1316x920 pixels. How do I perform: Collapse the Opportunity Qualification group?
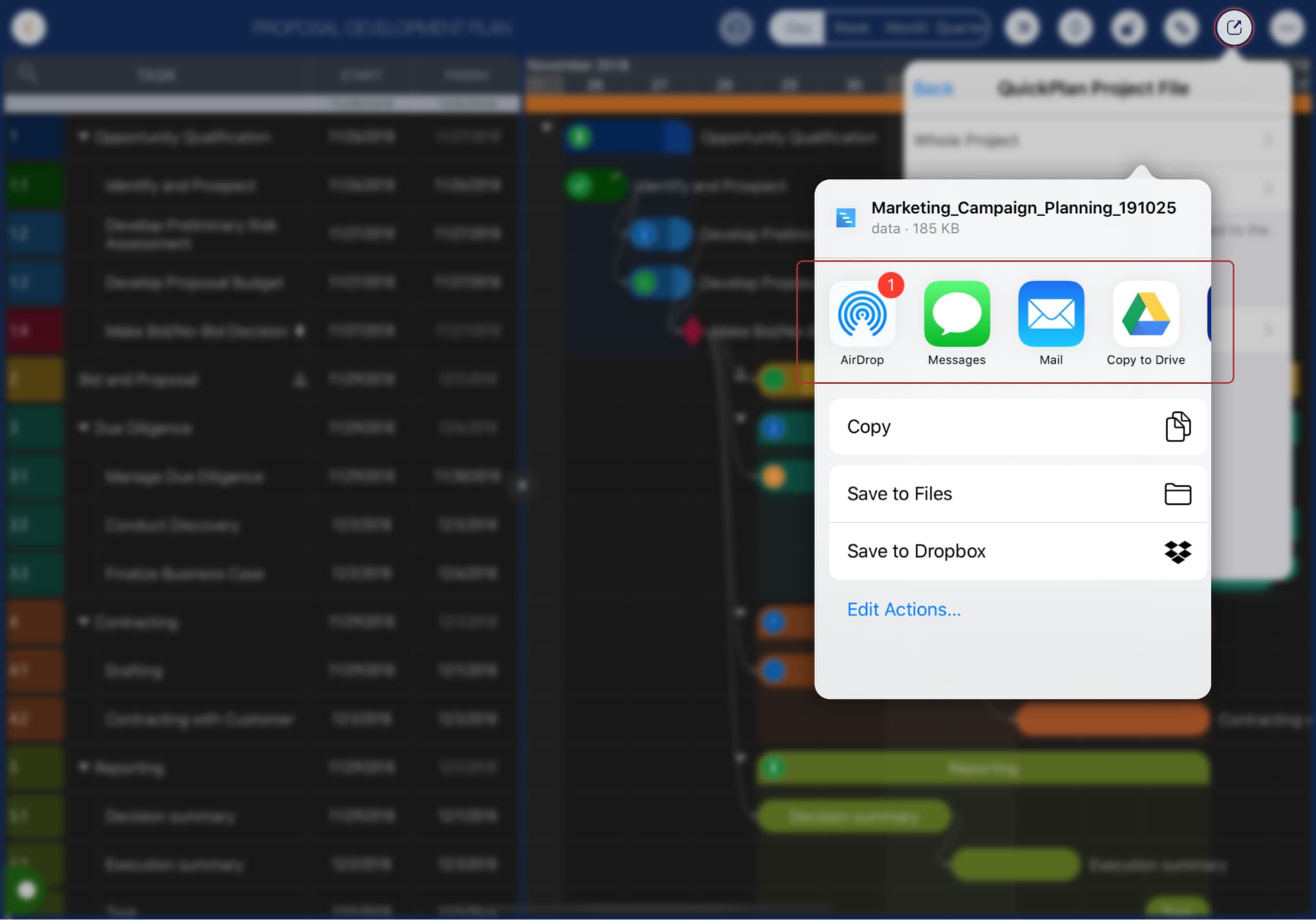click(x=84, y=136)
